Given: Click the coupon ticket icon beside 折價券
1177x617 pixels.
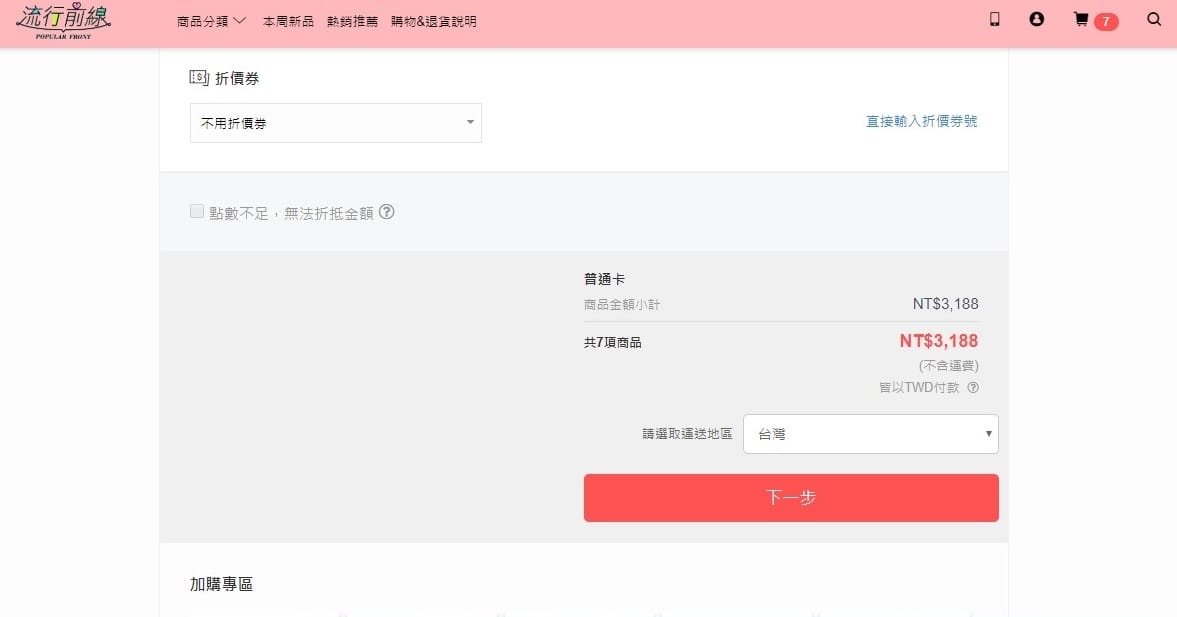Looking at the screenshot, I should [198, 75].
